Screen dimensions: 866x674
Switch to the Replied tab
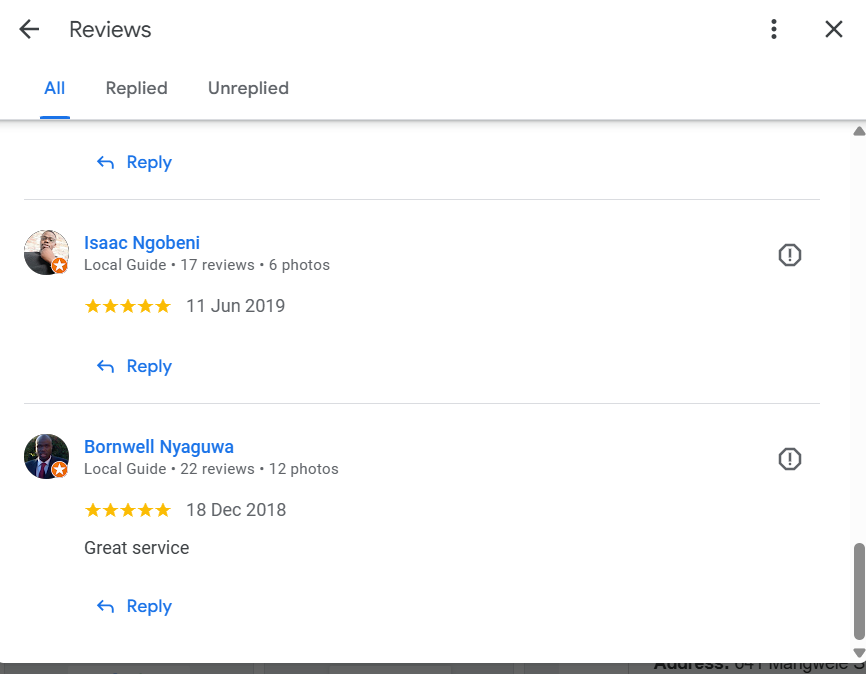click(137, 88)
